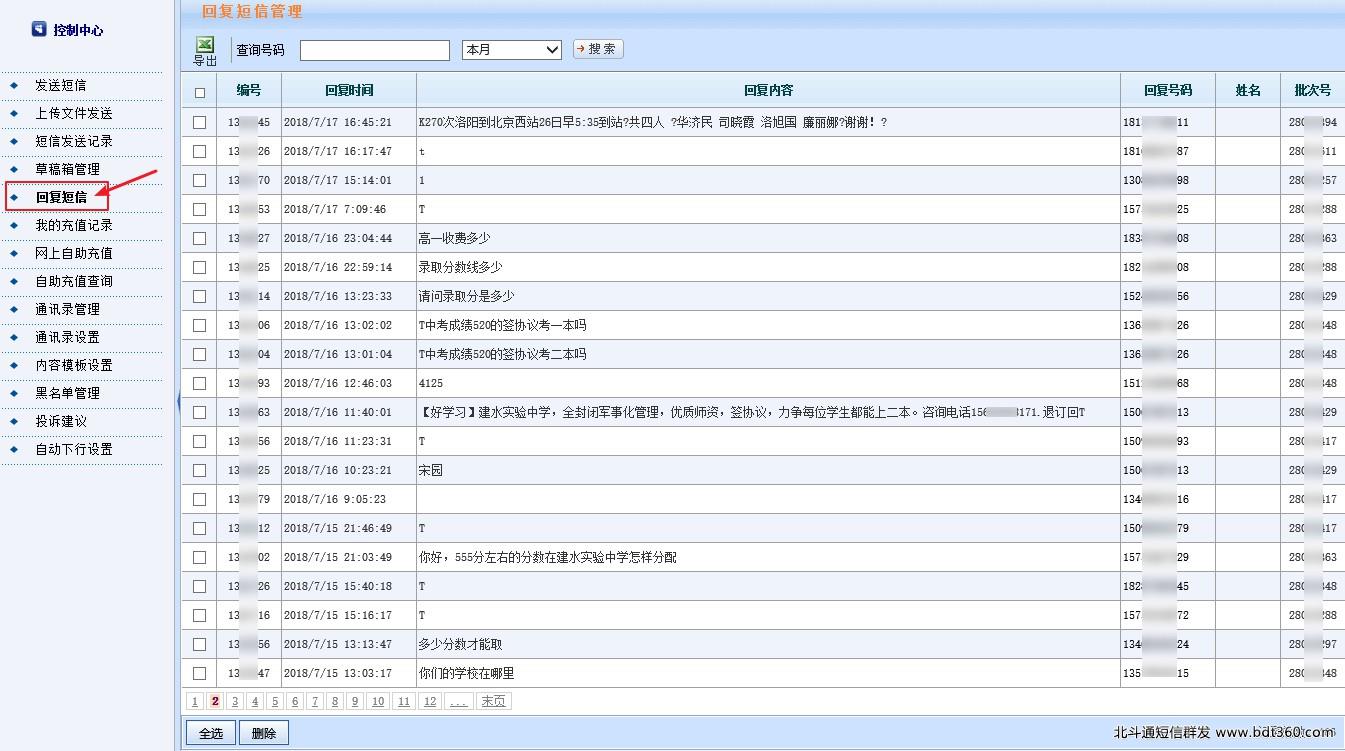Check the row with 录取分数线多少

tap(200, 267)
